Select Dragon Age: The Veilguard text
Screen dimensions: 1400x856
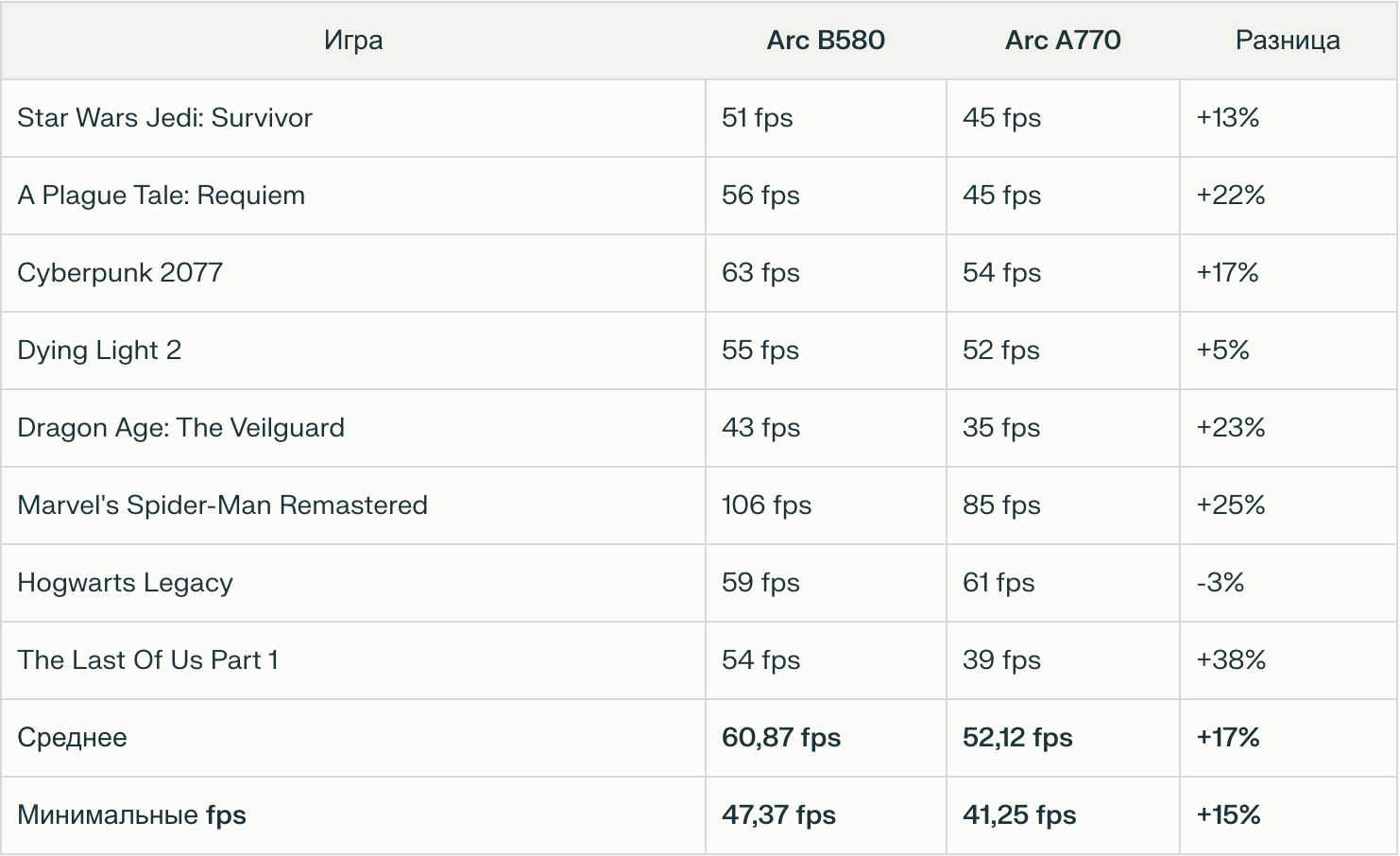pyautogui.click(x=180, y=428)
